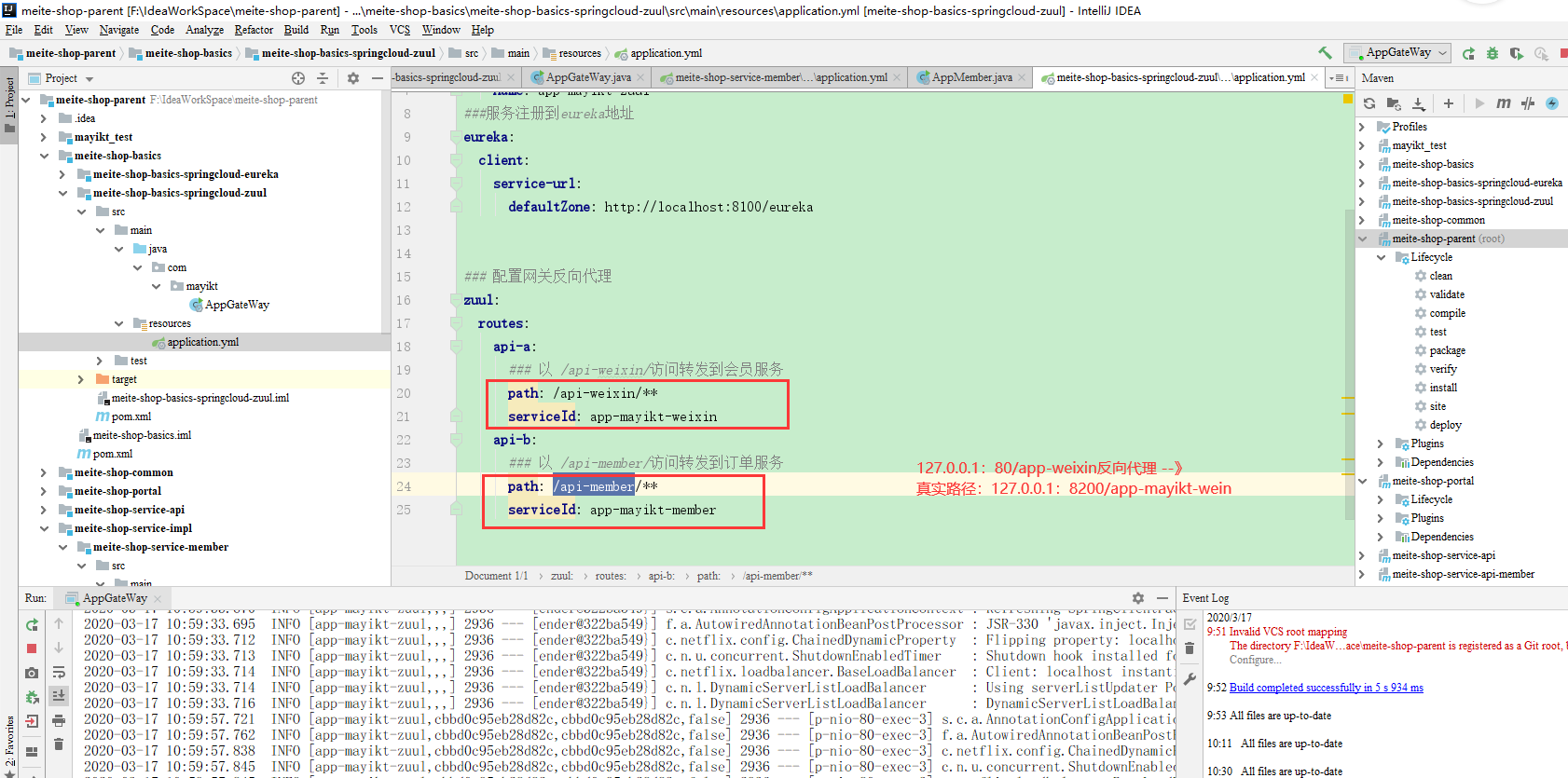Screen dimensions: 1568x778
Task: Add a Maven project with the plus icon
Action: [x=1449, y=103]
